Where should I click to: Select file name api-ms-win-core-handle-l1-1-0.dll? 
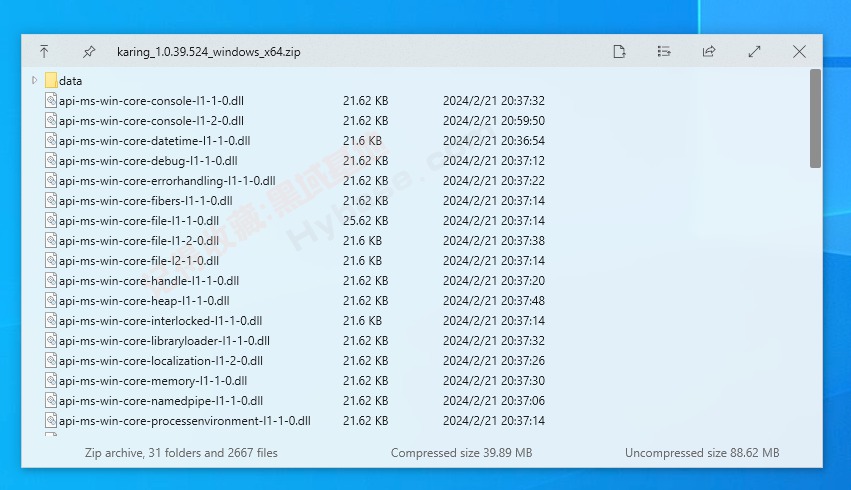click(x=149, y=281)
